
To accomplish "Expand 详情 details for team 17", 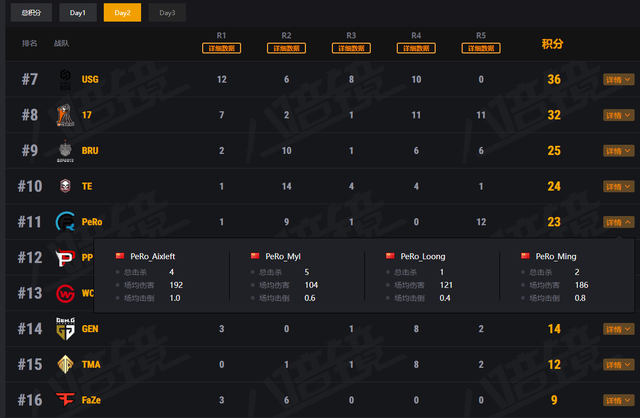I will [617, 115].
